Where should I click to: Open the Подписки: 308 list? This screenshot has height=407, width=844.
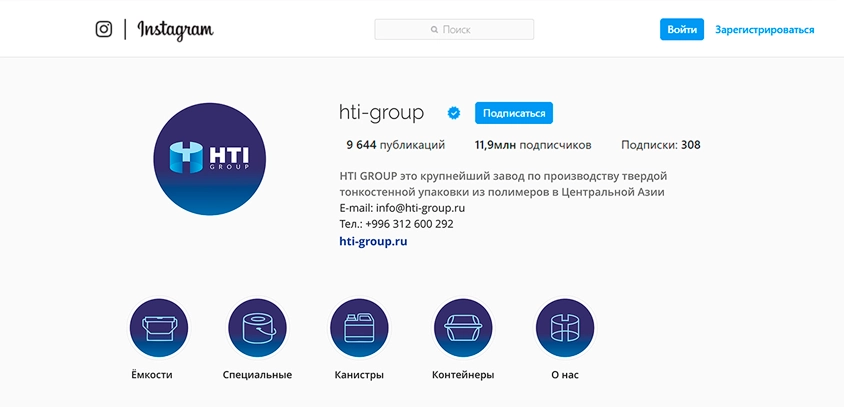coord(661,145)
